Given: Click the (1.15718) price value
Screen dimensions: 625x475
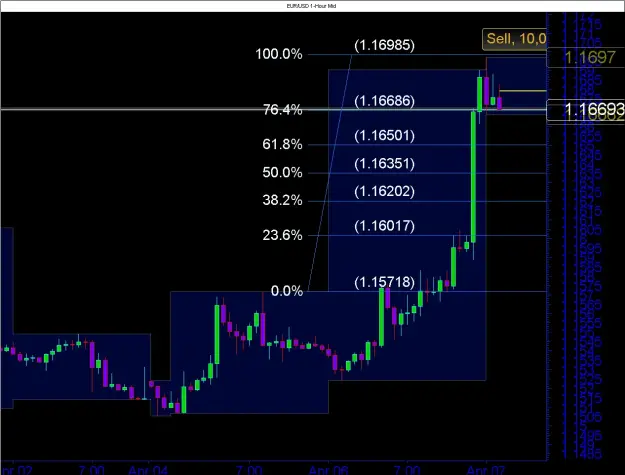Looking at the screenshot, I should click(x=384, y=282).
